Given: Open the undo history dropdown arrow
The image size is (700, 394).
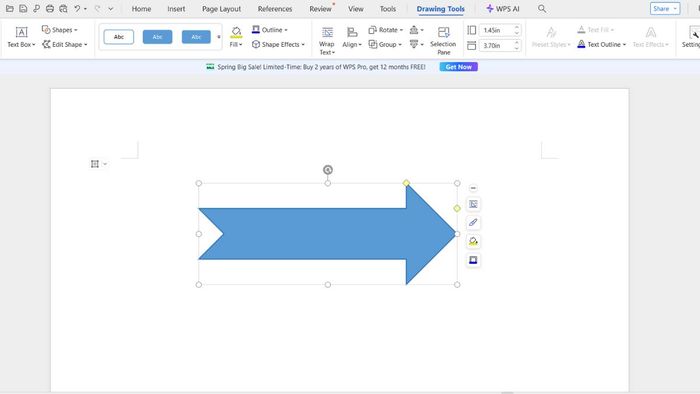Looking at the screenshot, I should click(x=85, y=9).
